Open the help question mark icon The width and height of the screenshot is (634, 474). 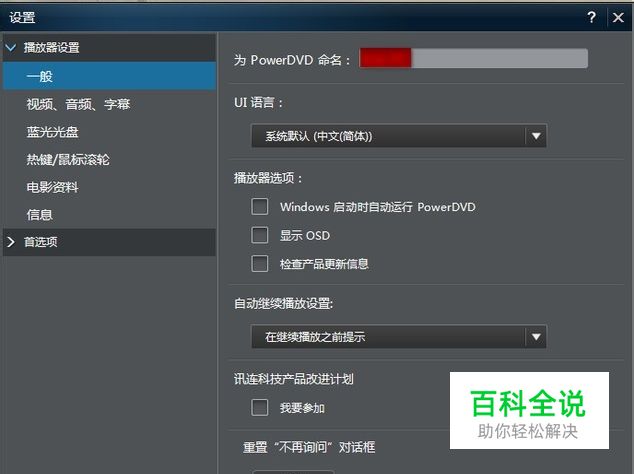591,17
